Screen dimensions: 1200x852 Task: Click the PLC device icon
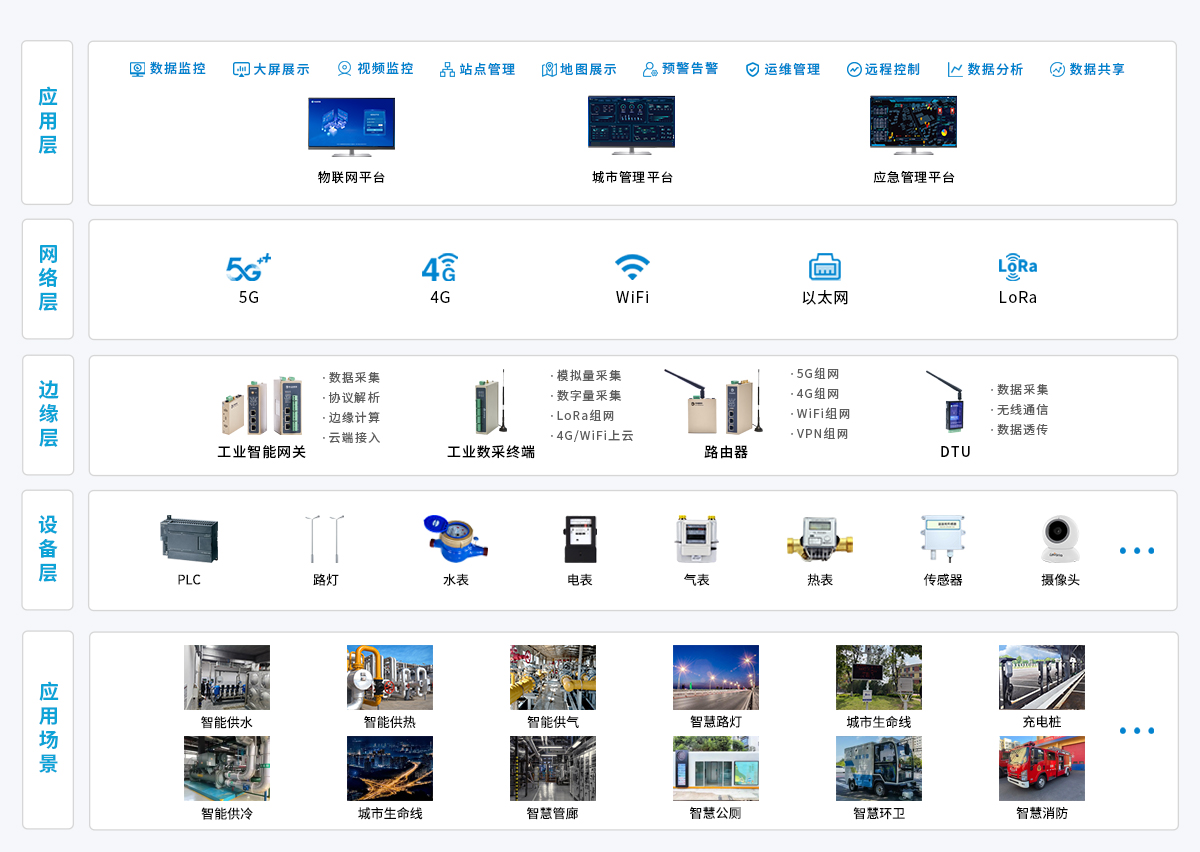pyautogui.click(x=189, y=539)
